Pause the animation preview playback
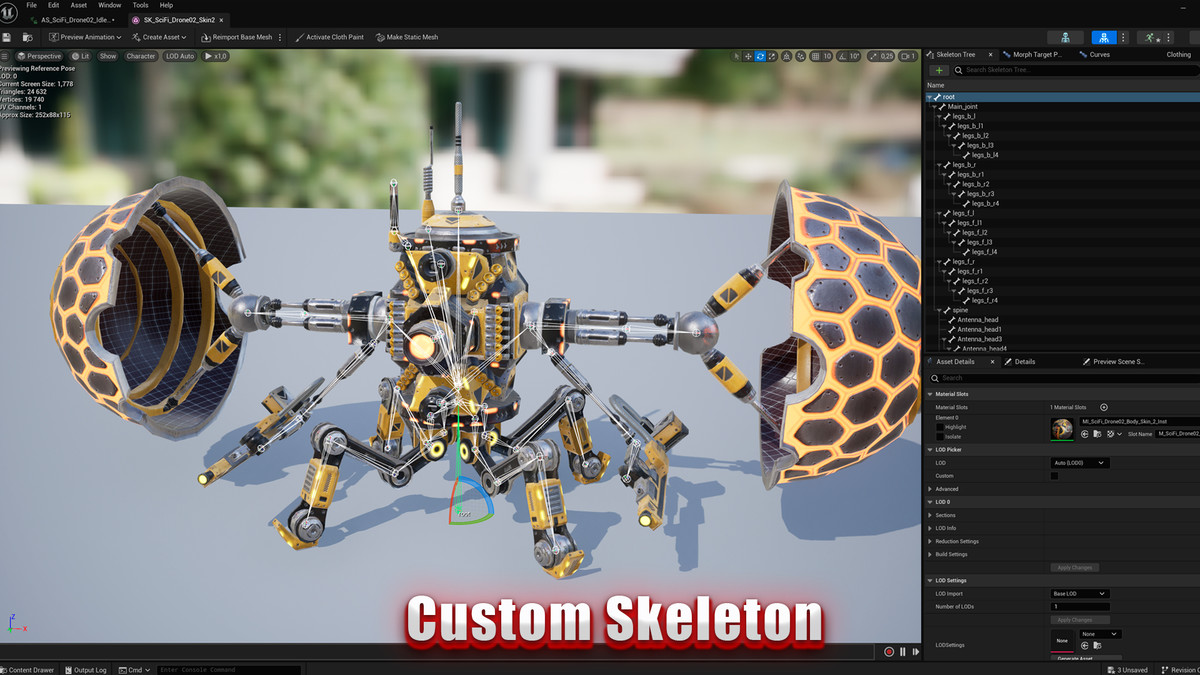Viewport: 1200px width, 675px height. click(x=902, y=652)
